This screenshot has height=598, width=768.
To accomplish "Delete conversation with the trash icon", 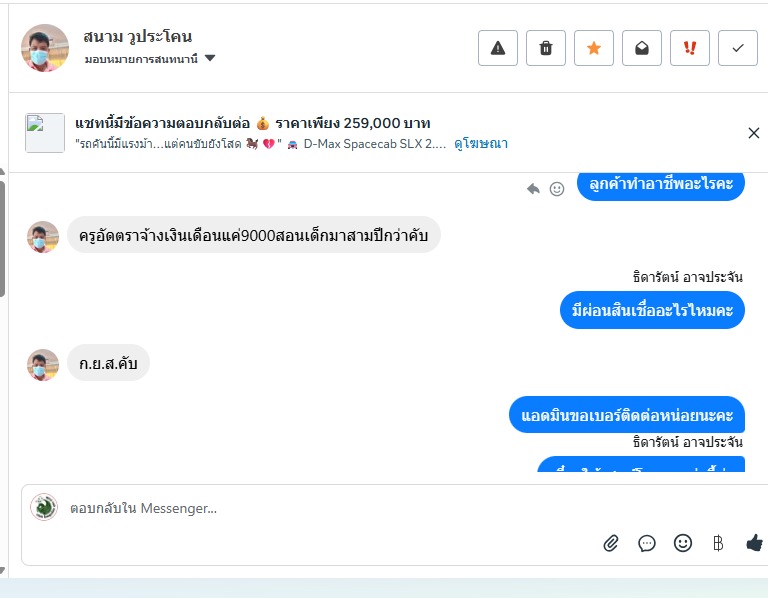I will coord(546,48).
